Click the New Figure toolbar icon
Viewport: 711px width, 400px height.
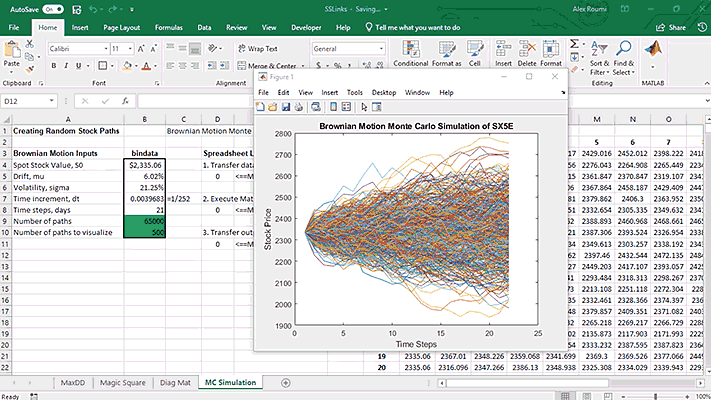(x=262, y=107)
